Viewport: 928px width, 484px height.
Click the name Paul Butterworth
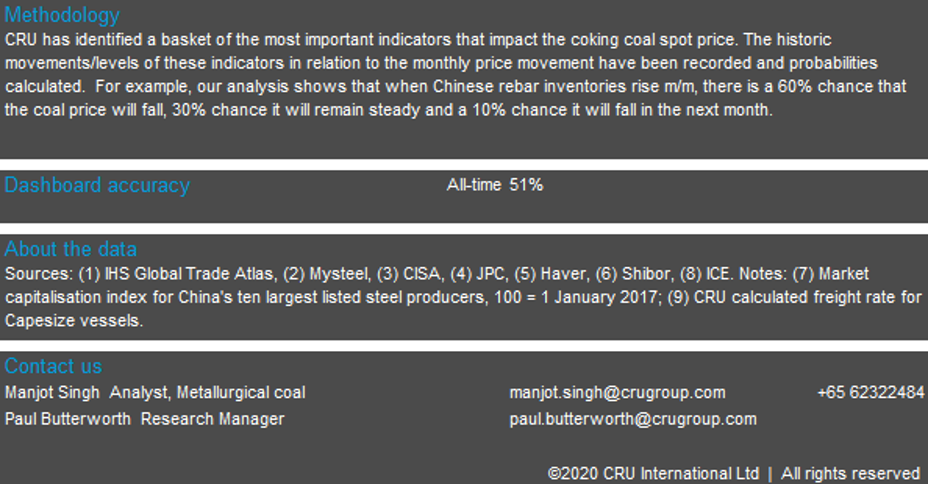(67, 419)
